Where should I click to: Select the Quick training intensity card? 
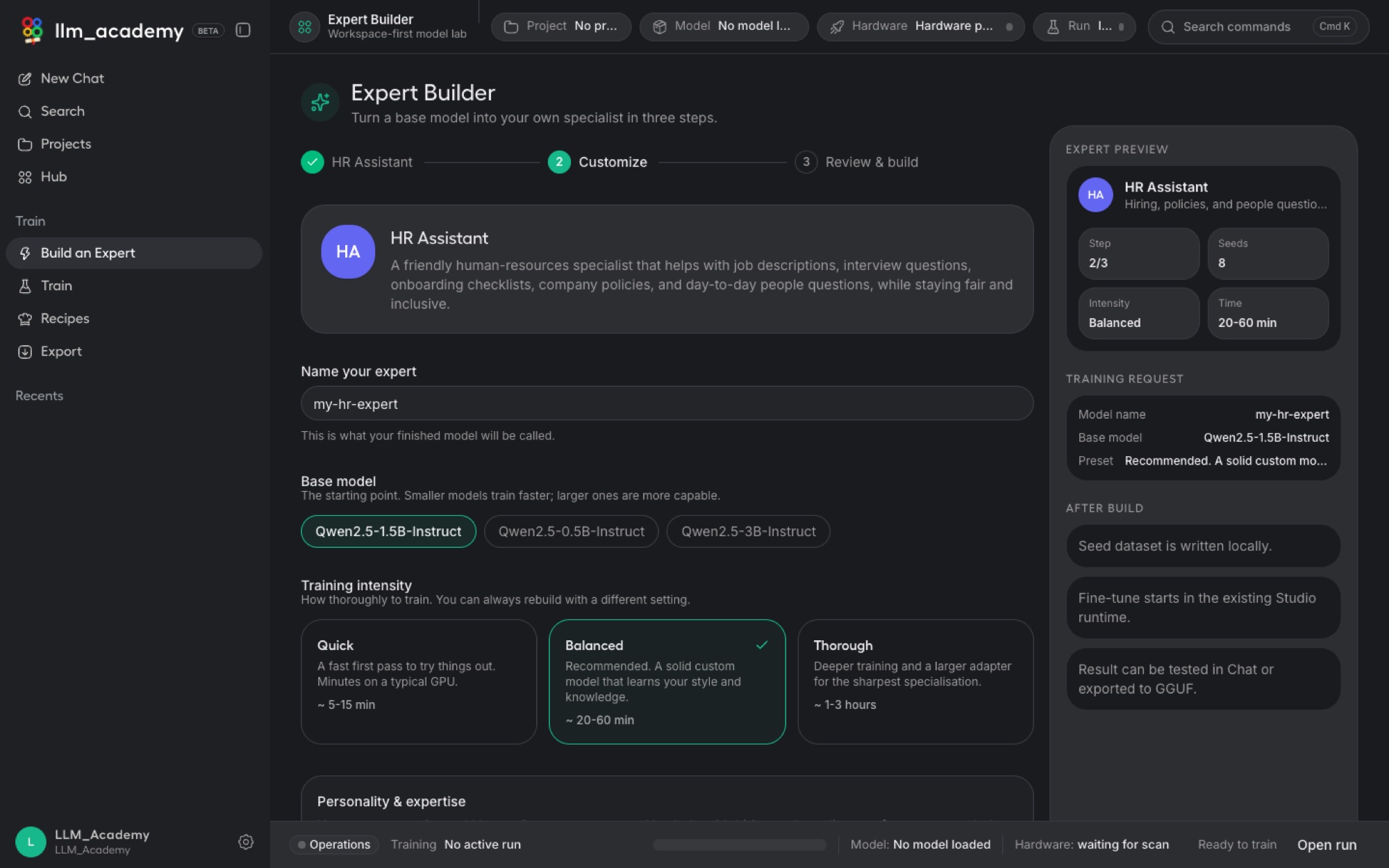tap(419, 681)
